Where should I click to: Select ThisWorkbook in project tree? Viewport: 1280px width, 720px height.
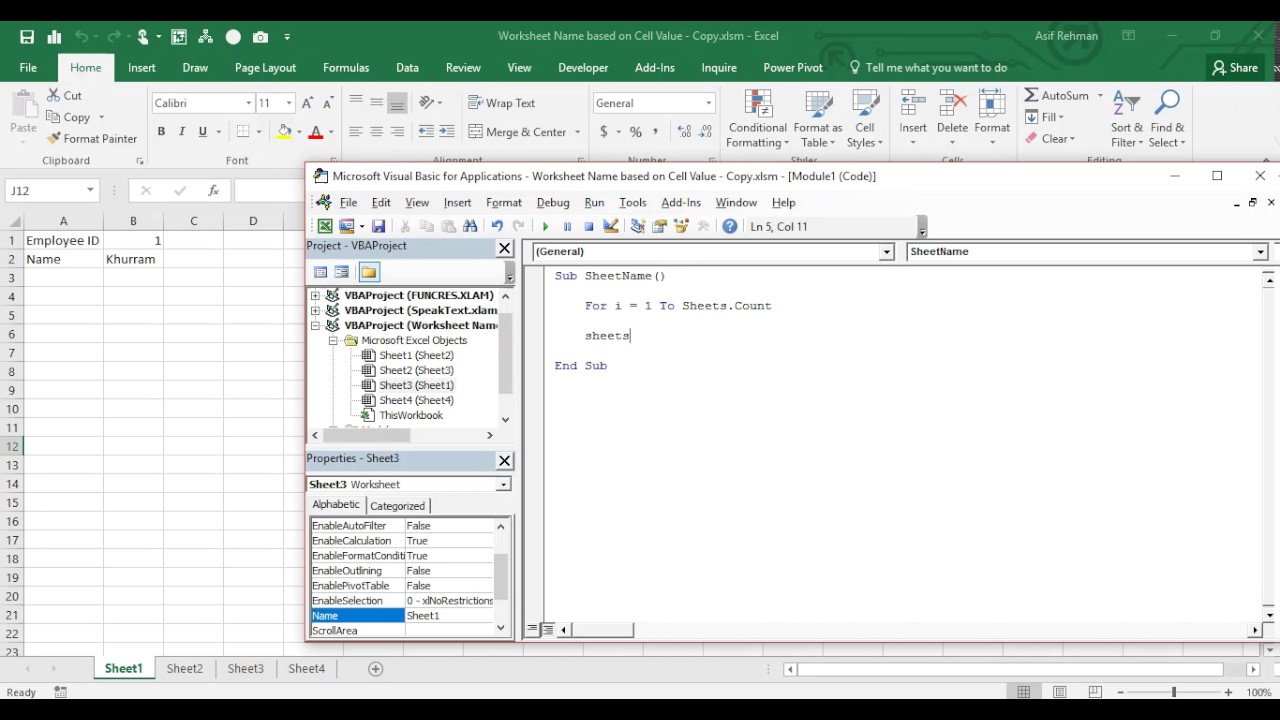pyautogui.click(x=411, y=416)
